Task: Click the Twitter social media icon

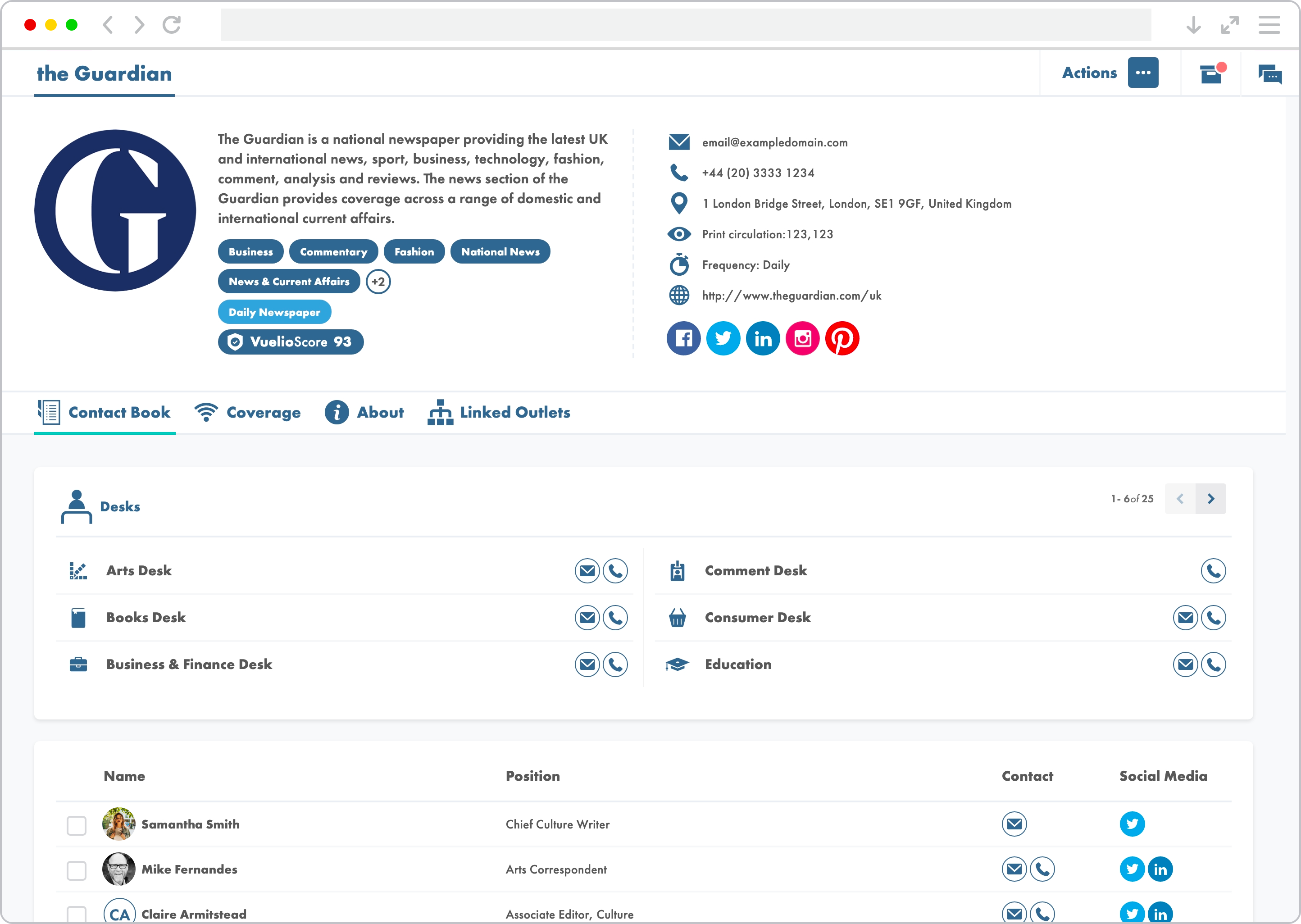Action: 722,338
